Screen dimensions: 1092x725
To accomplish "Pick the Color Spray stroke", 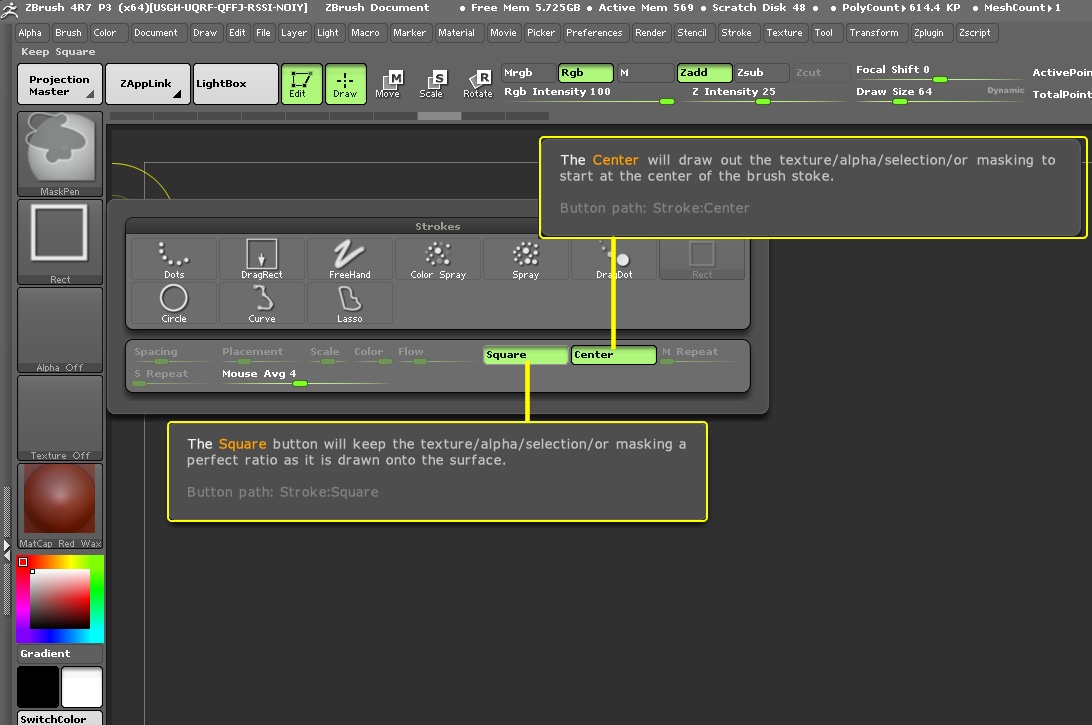I will tap(437, 259).
